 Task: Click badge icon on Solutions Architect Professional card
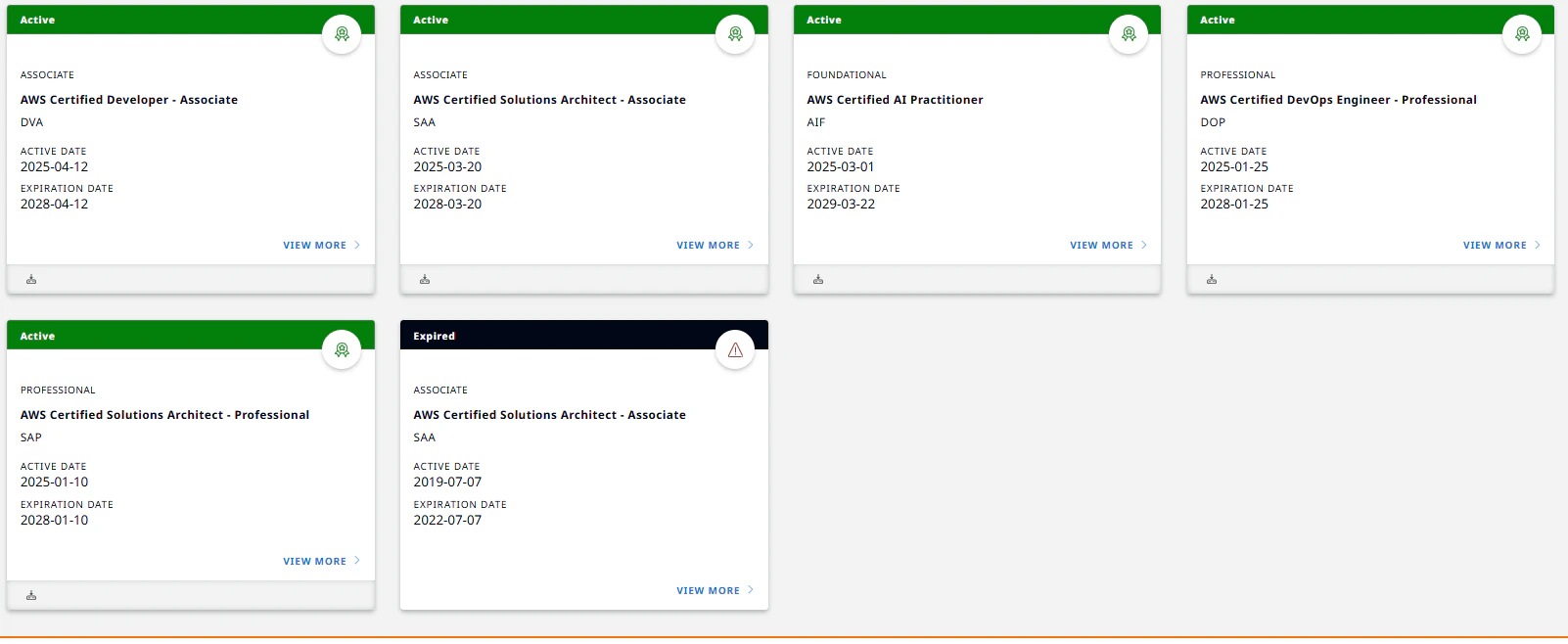342,349
